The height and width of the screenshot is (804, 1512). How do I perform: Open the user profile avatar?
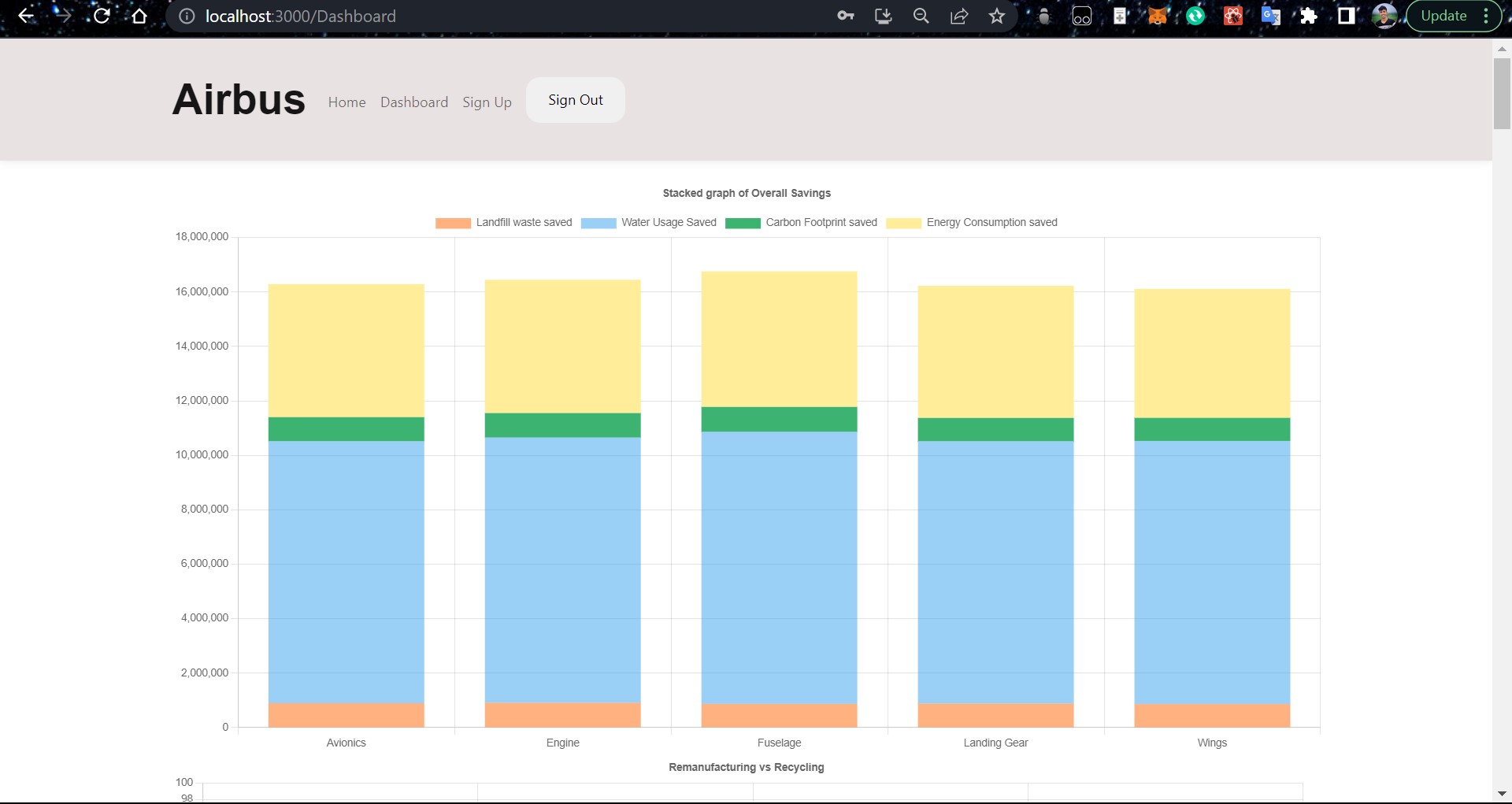tap(1384, 16)
